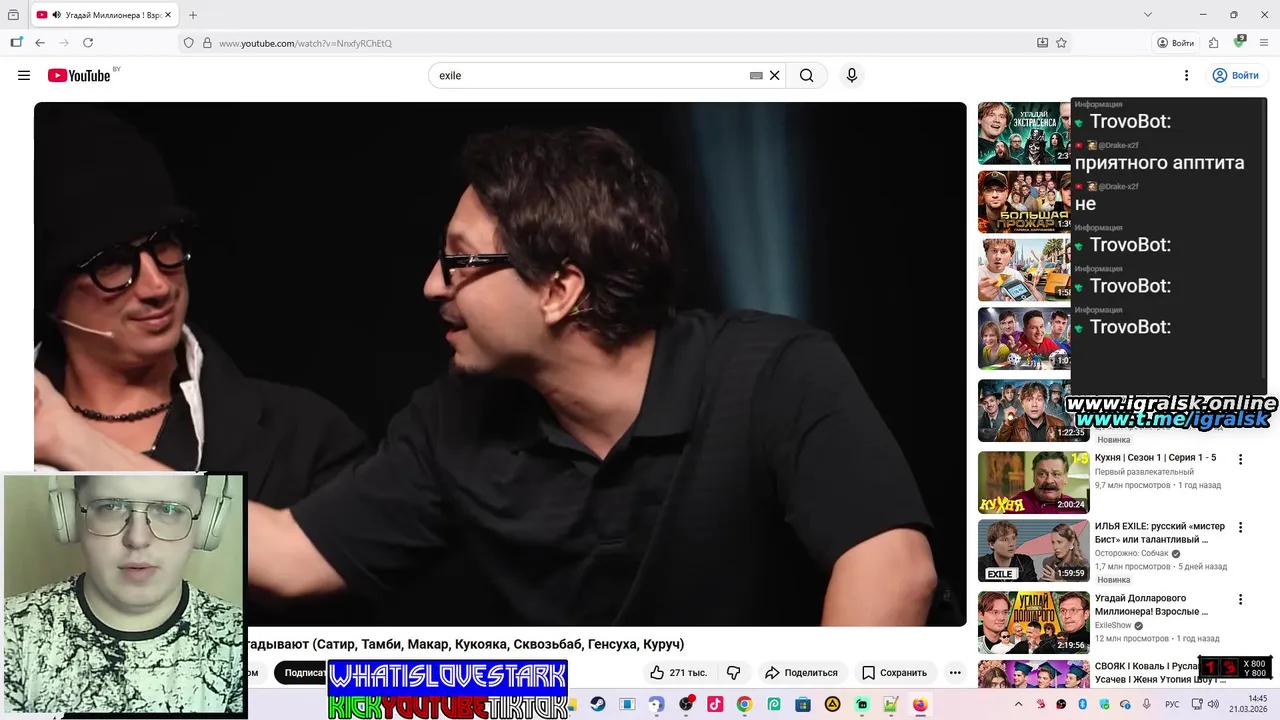1280x720 pixels.
Task: Open "Кухня | Сезон 1" video thumbnail
Action: pyautogui.click(x=1034, y=482)
